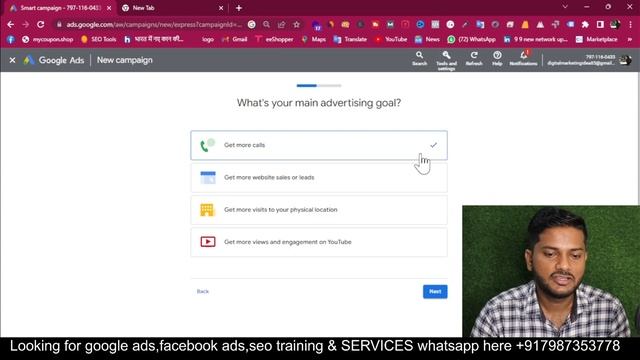Open the share icon in address bar
This screenshot has width=640, height=360.
click(x=282, y=24)
